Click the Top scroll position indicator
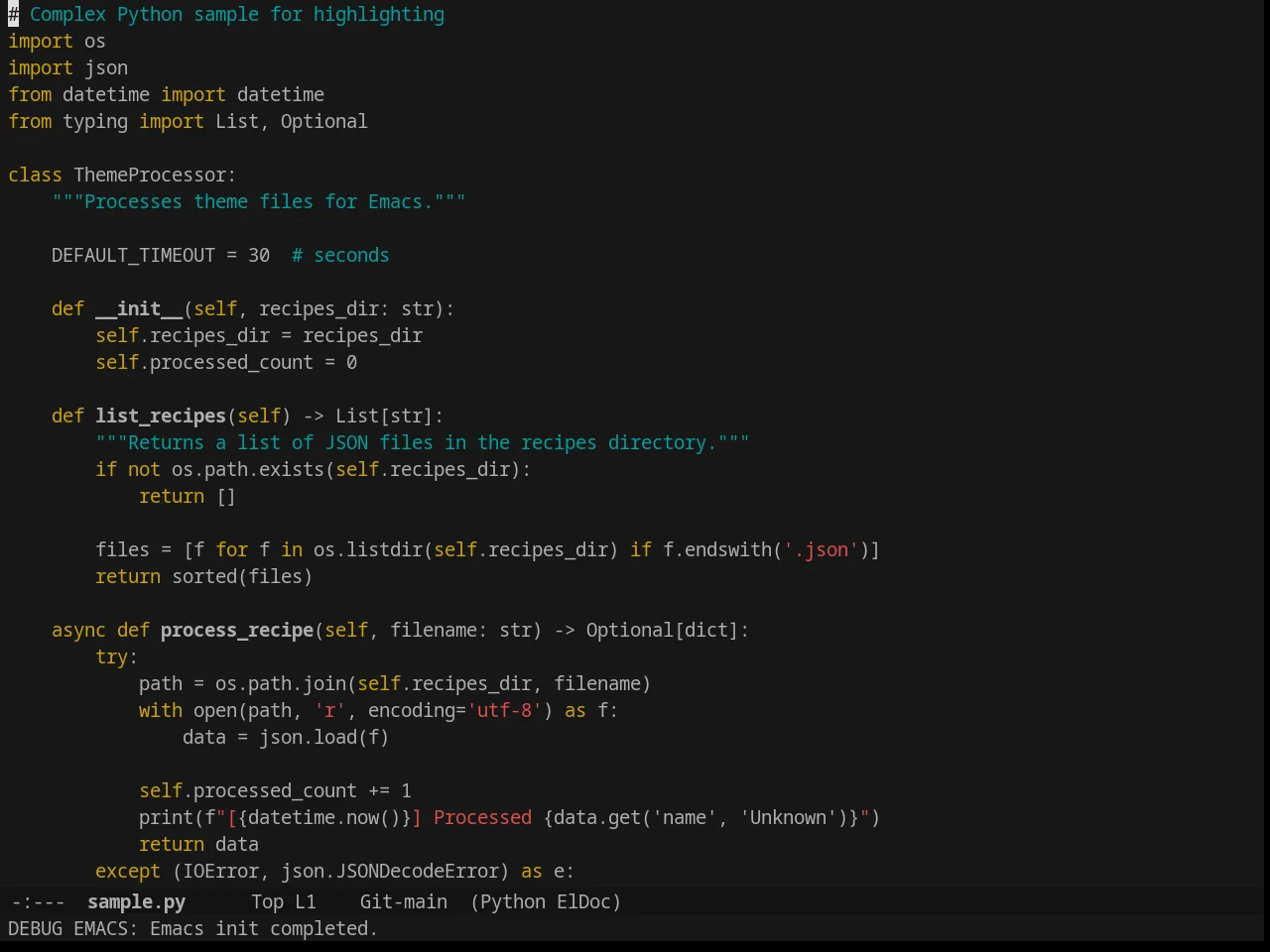The image size is (1270, 952). tap(267, 901)
